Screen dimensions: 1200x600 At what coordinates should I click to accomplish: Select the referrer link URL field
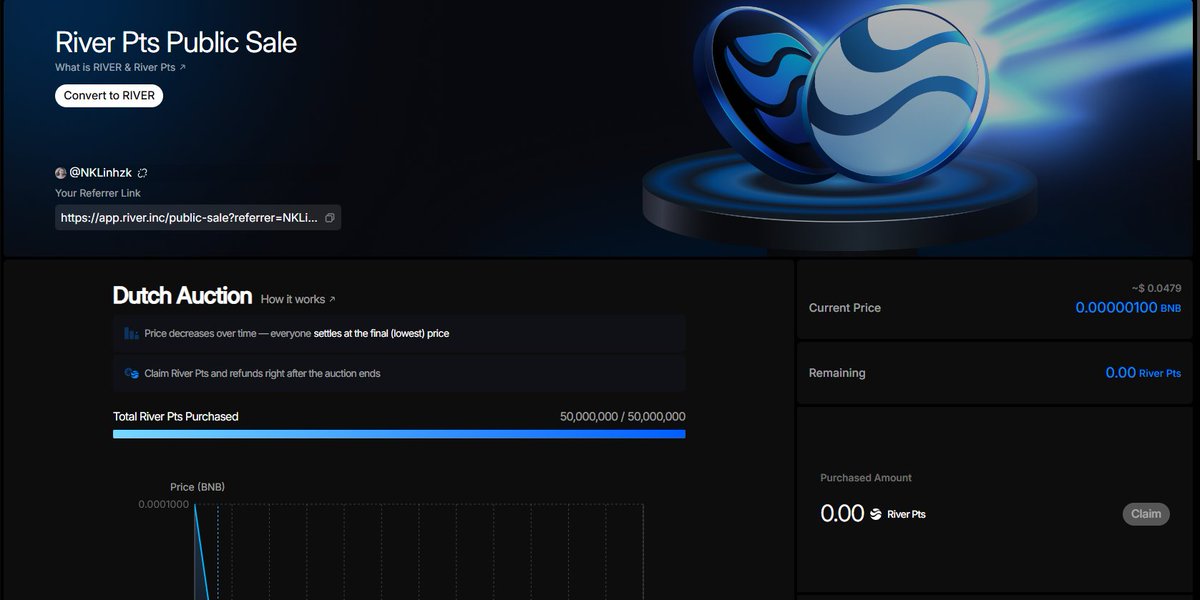(198, 217)
